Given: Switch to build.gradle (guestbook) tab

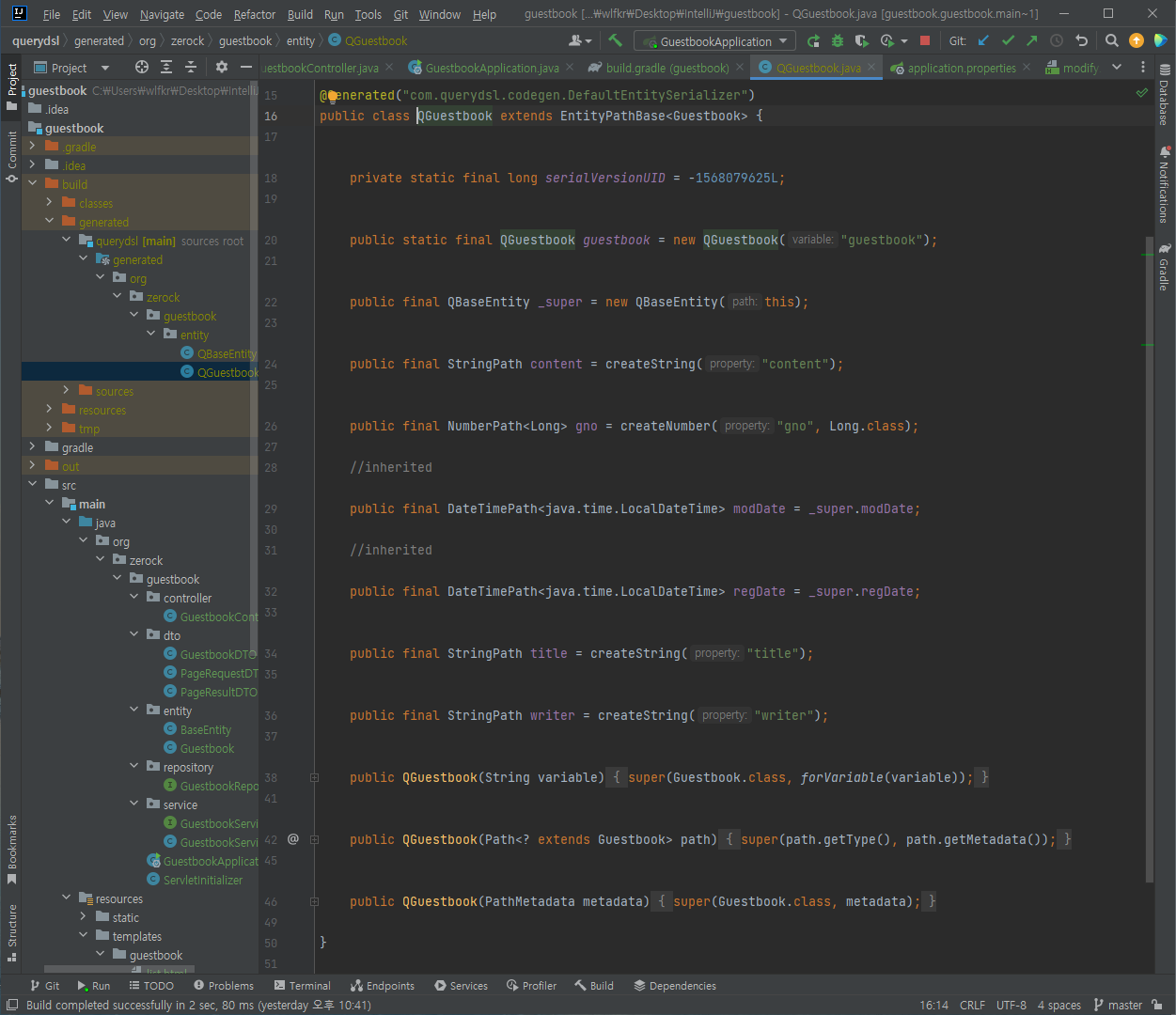Looking at the screenshot, I should [x=666, y=68].
